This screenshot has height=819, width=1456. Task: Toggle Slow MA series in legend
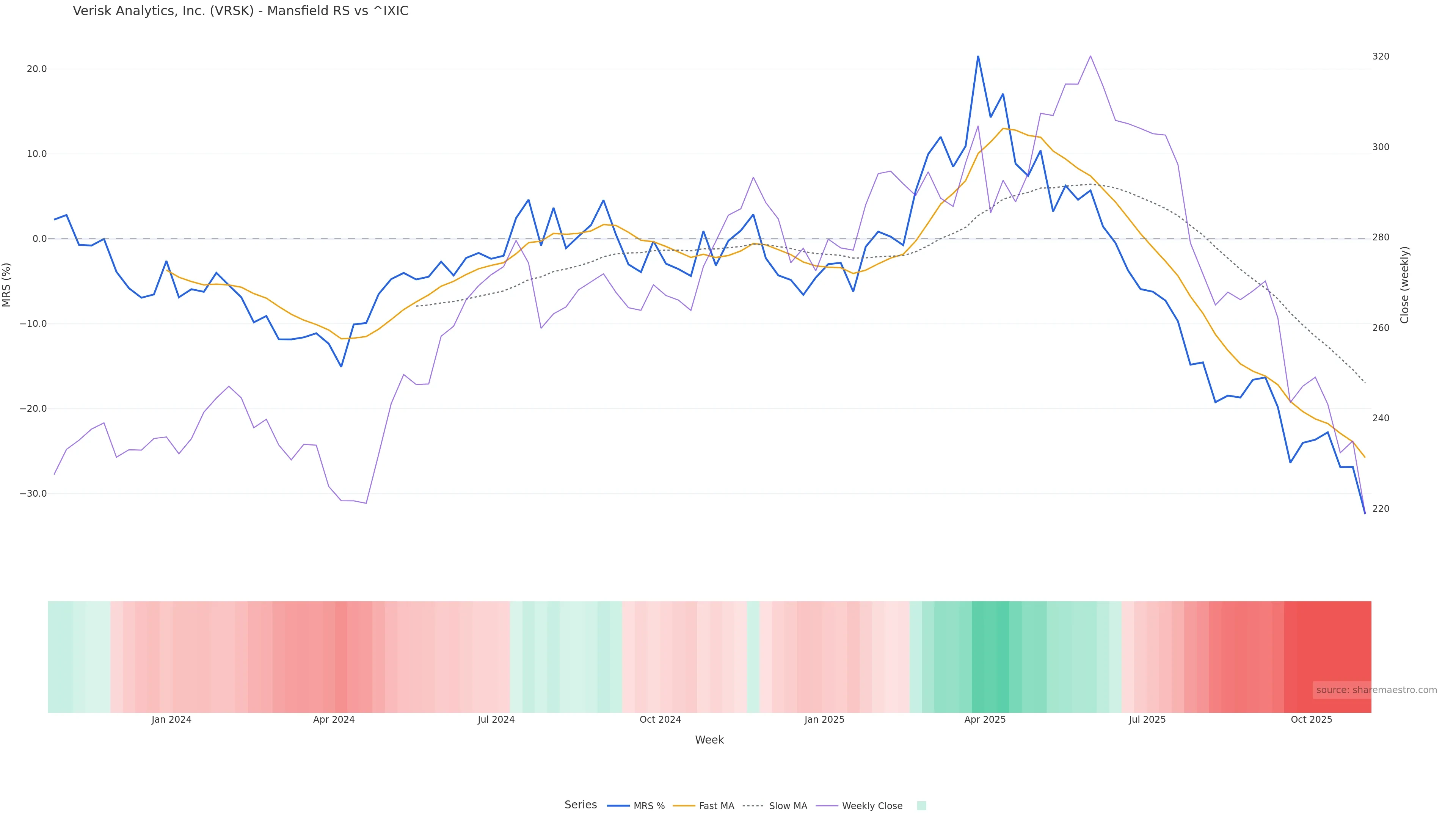pyautogui.click(x=788, y=806)
